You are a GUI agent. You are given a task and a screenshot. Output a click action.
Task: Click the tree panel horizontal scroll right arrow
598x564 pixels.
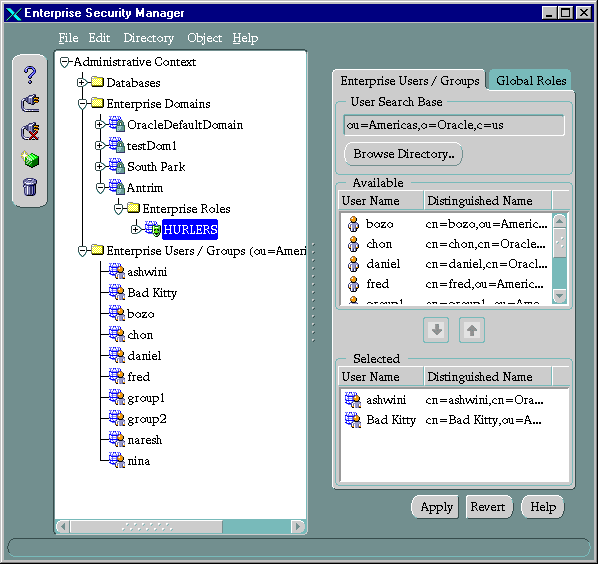click(297, 527)
